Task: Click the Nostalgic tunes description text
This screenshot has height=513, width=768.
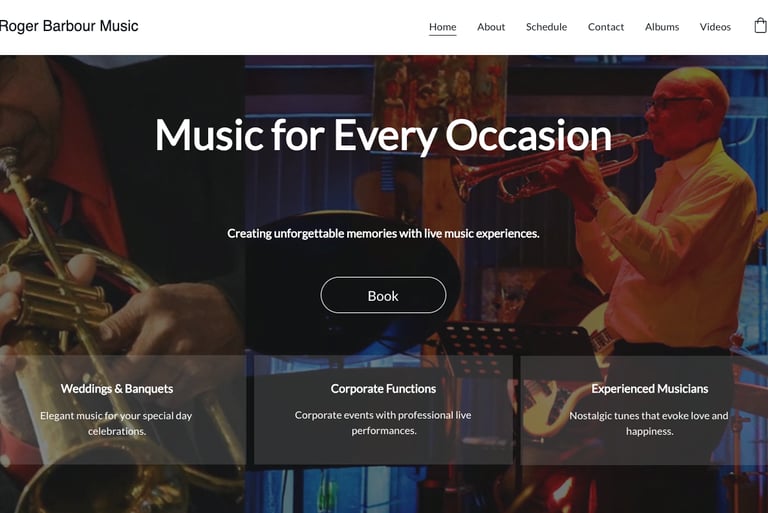Action: point(649,423)
